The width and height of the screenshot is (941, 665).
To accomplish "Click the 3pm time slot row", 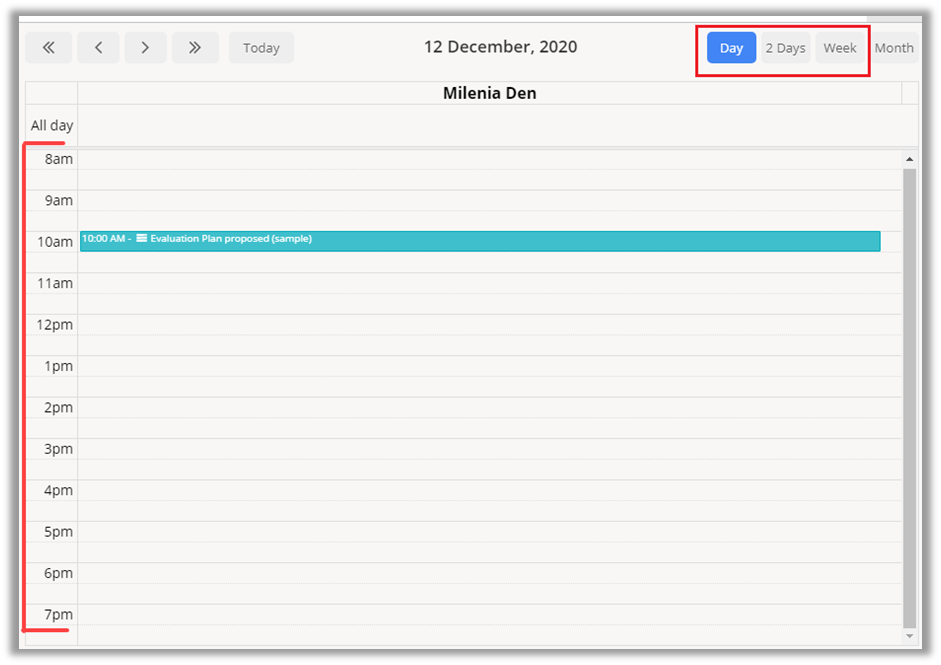I will (489, 449).
